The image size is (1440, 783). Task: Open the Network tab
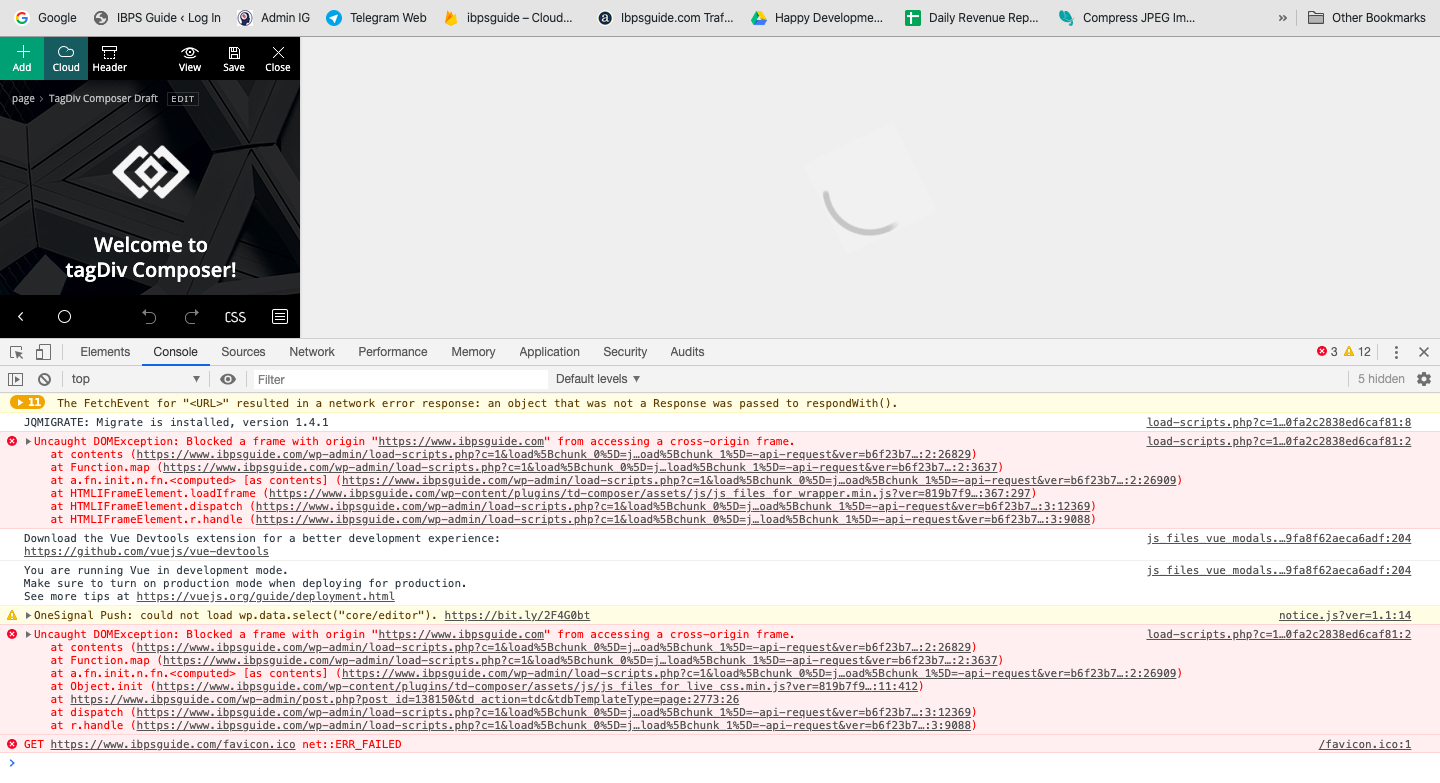312,352
